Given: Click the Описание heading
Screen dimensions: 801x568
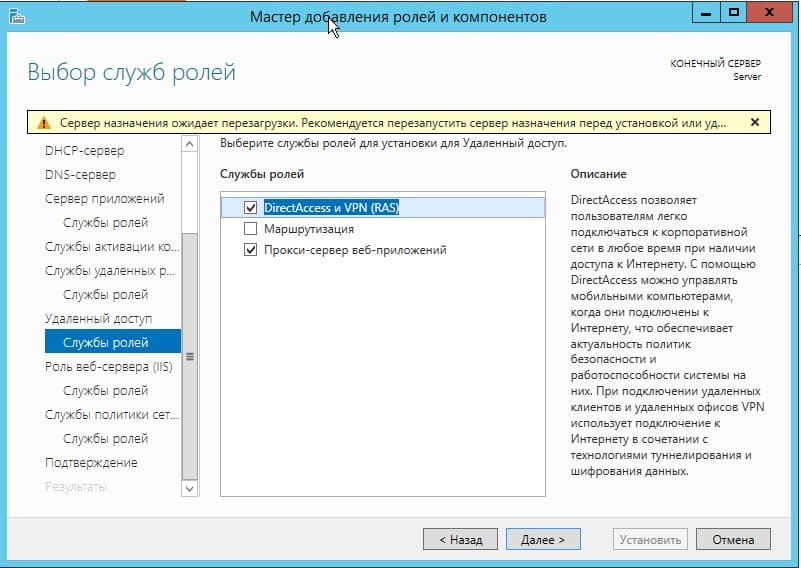Looking at the screenshot, I should (x=598, y=174).
